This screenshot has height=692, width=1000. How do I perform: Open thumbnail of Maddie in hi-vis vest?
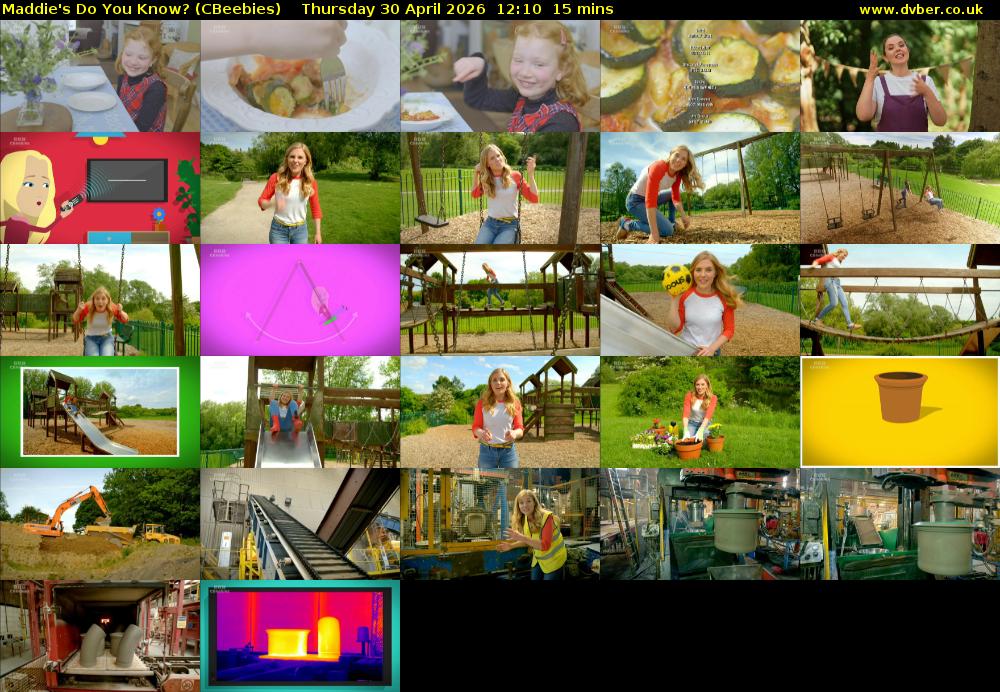pos(500,524)
